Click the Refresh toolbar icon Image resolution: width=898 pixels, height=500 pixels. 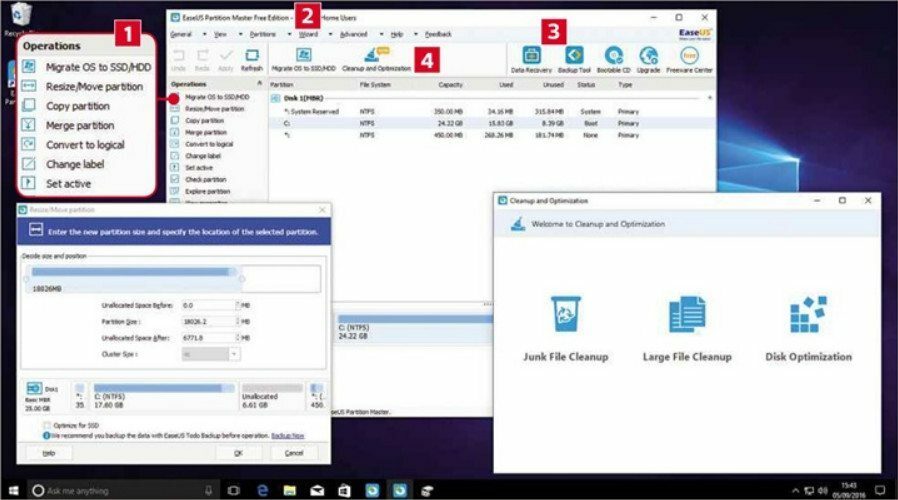(251, 56)
